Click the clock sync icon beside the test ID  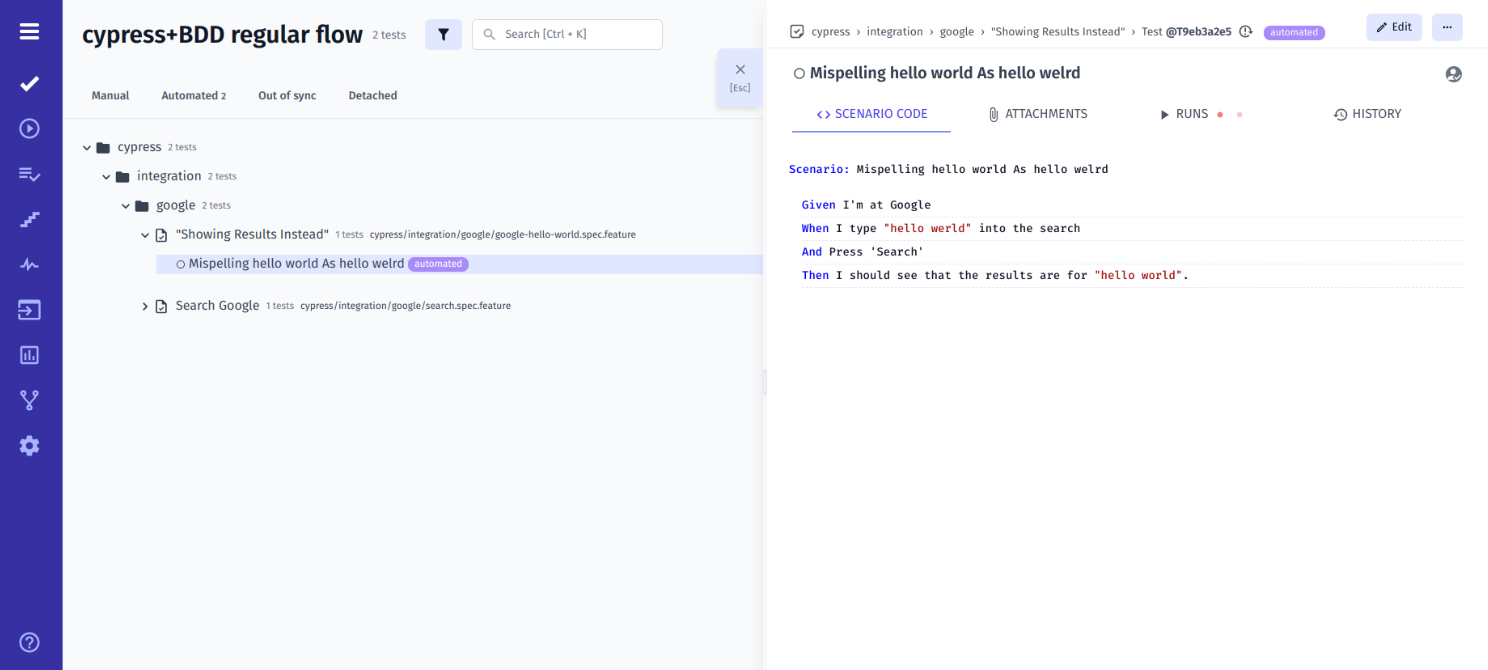click(x=1245, y=31)
